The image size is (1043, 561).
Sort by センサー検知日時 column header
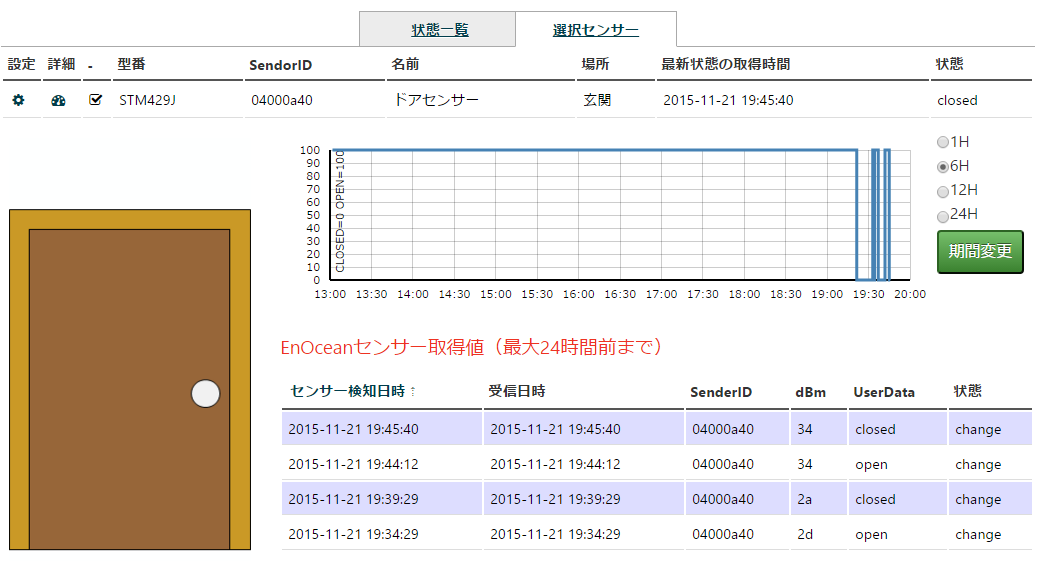click(x=348, y=391)
